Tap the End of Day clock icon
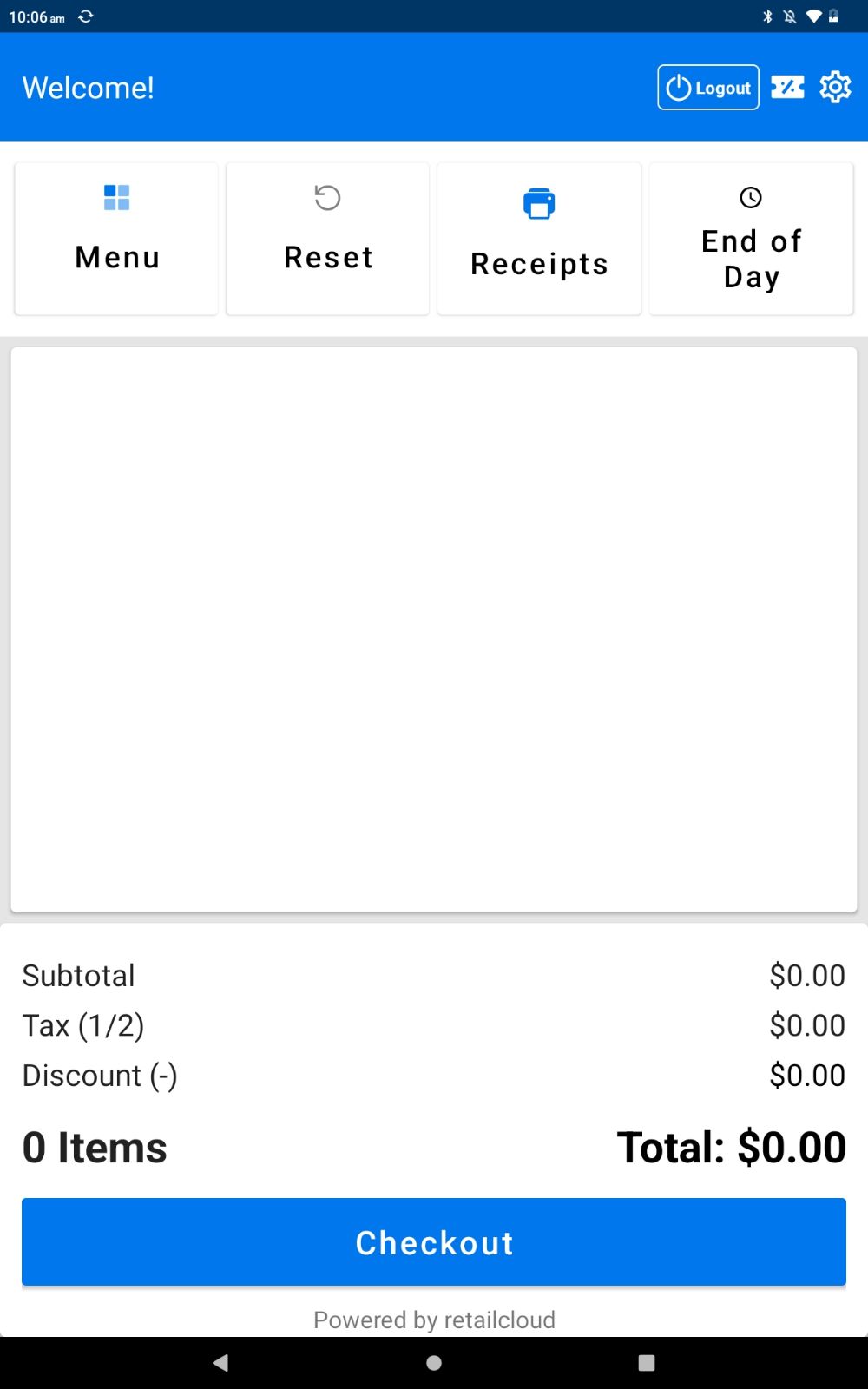Screen dimensions: 868x1389 (x=751, y=197)
